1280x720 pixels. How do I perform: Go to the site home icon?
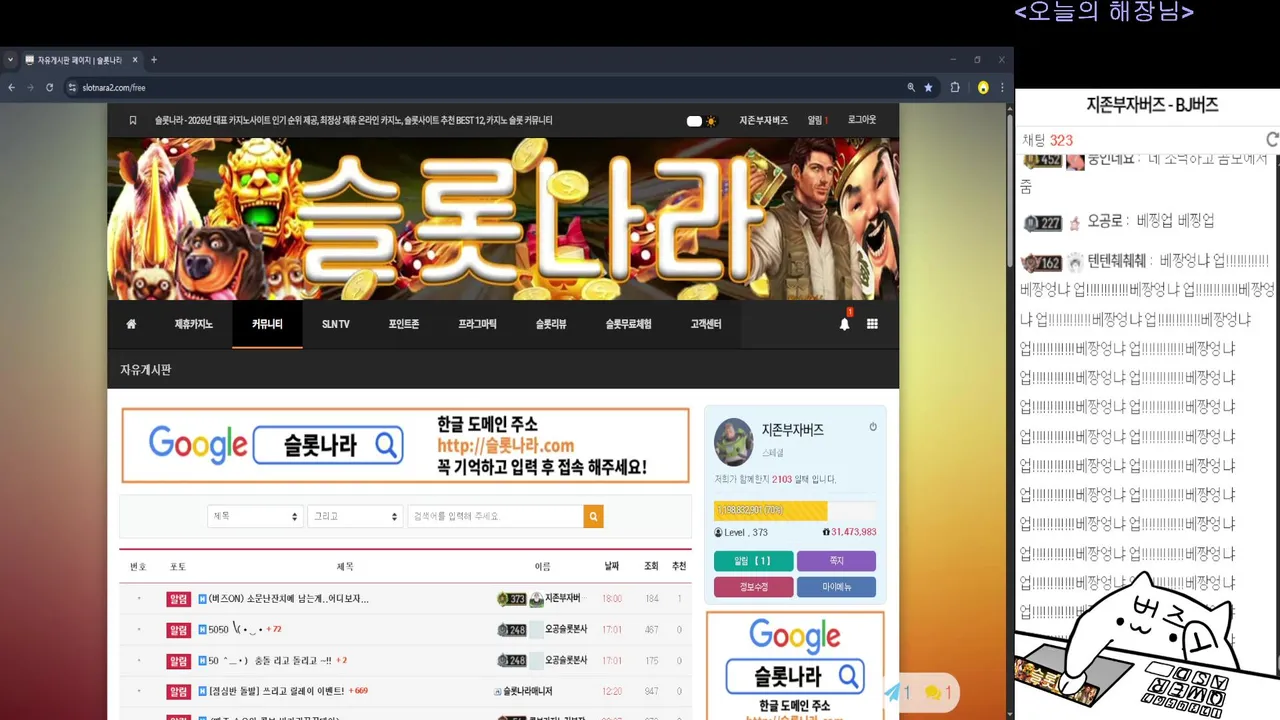131,324
